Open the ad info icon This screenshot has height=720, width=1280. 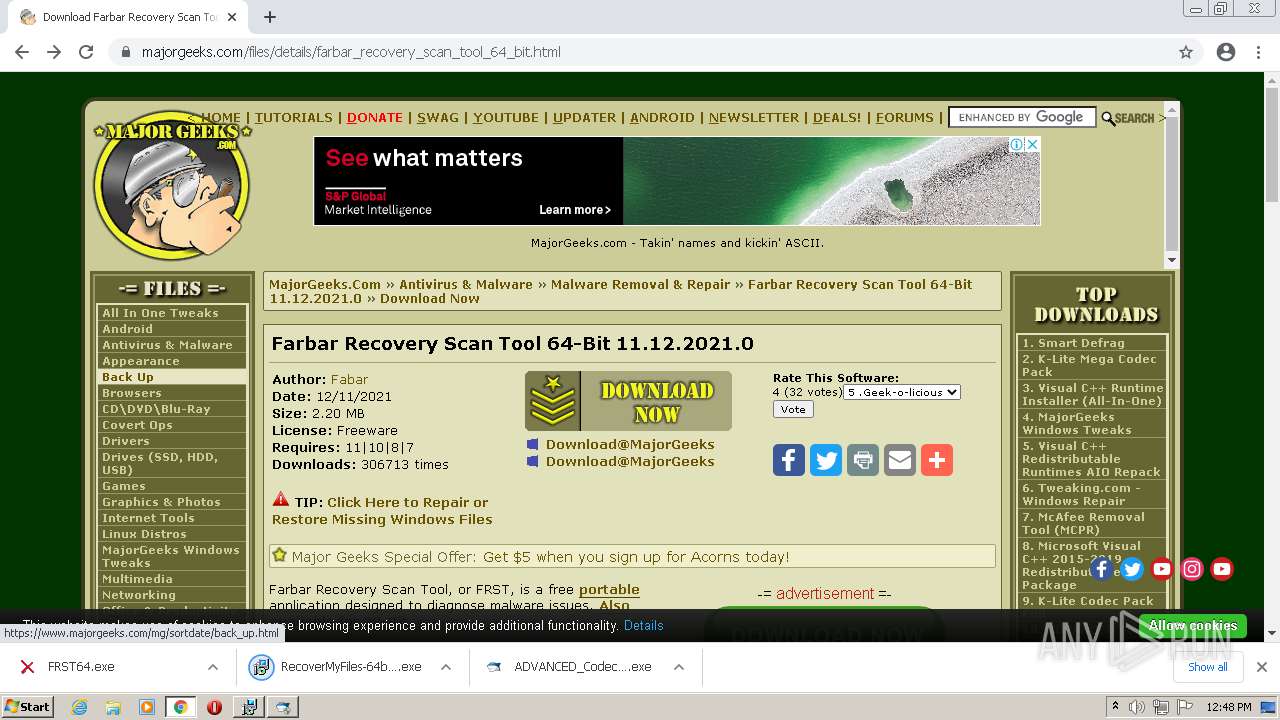[x=1017, y=145]
